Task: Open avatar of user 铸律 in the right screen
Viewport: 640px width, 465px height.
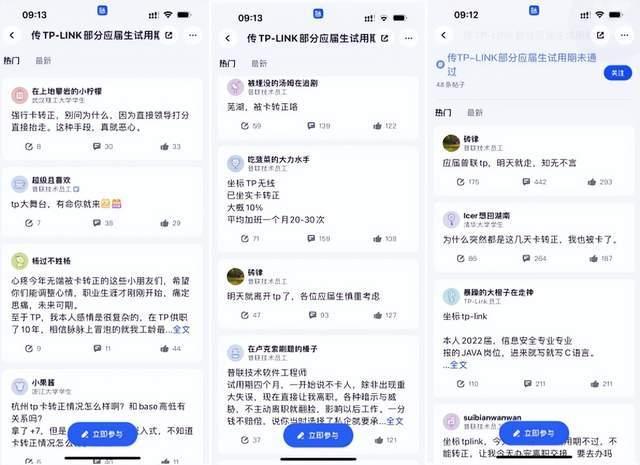Action: click(451, 143)
